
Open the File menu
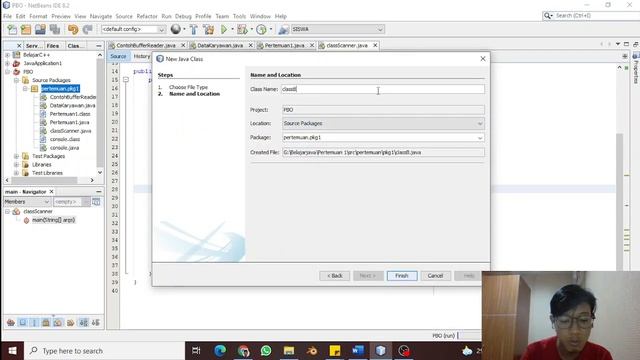coord(7,16)
